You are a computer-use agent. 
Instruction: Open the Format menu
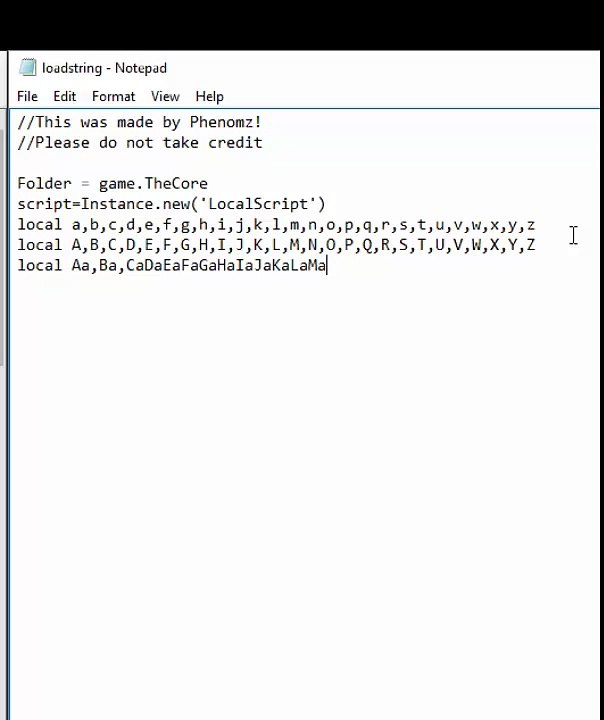[113, 96]
